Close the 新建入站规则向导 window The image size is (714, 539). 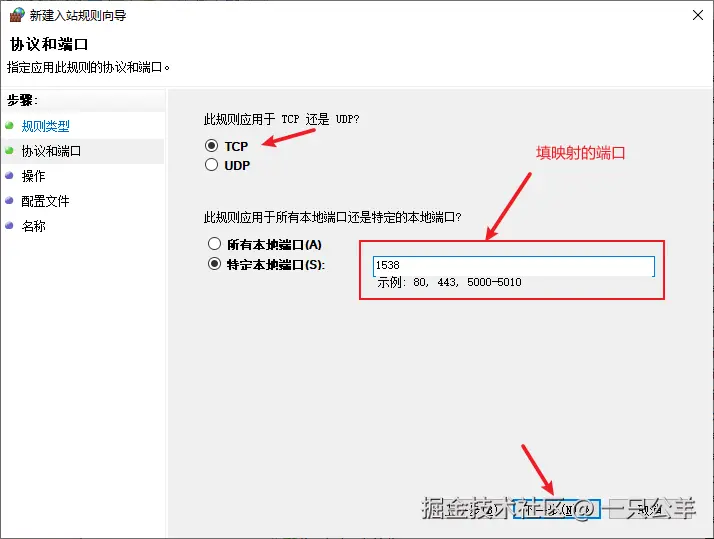[698, 15]
